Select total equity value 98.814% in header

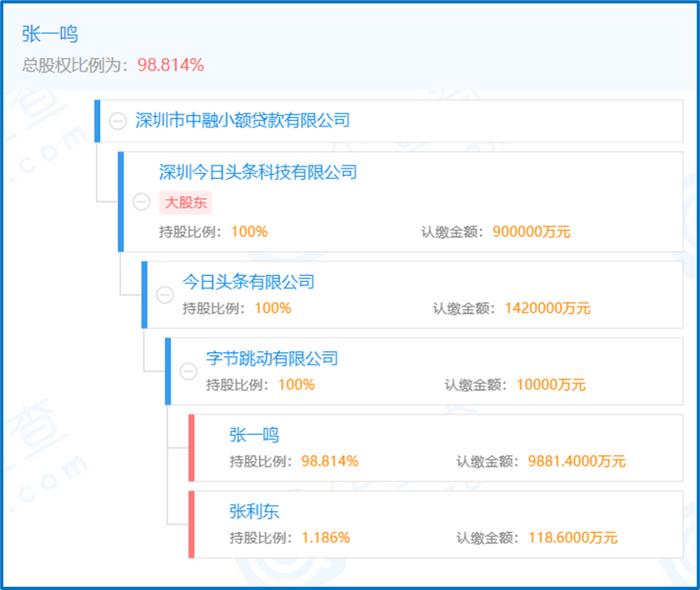(171, 65)
